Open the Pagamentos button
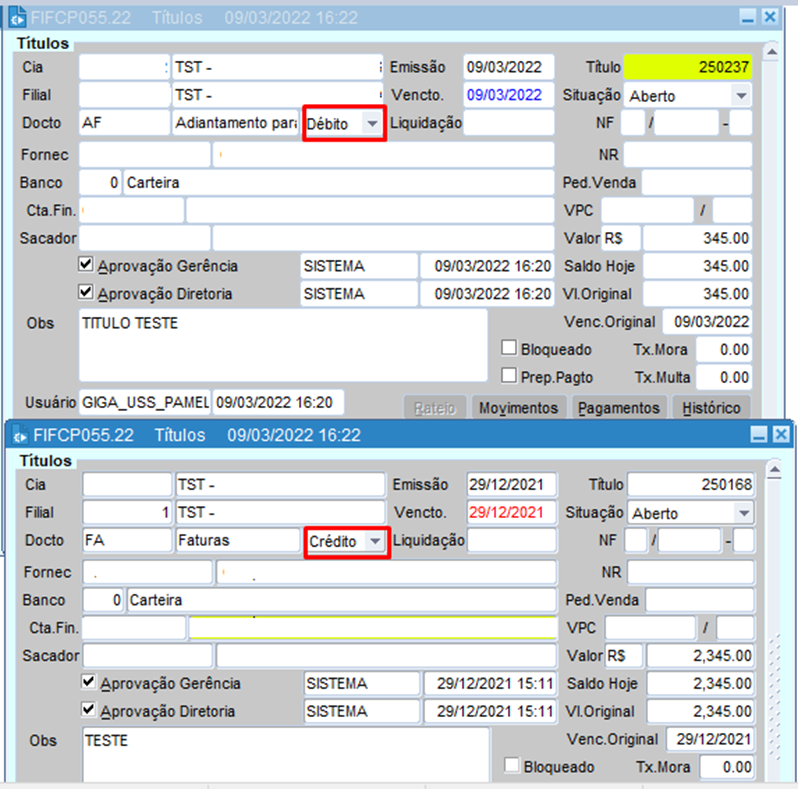Viewport: 798px width, 789px height. 619,408
